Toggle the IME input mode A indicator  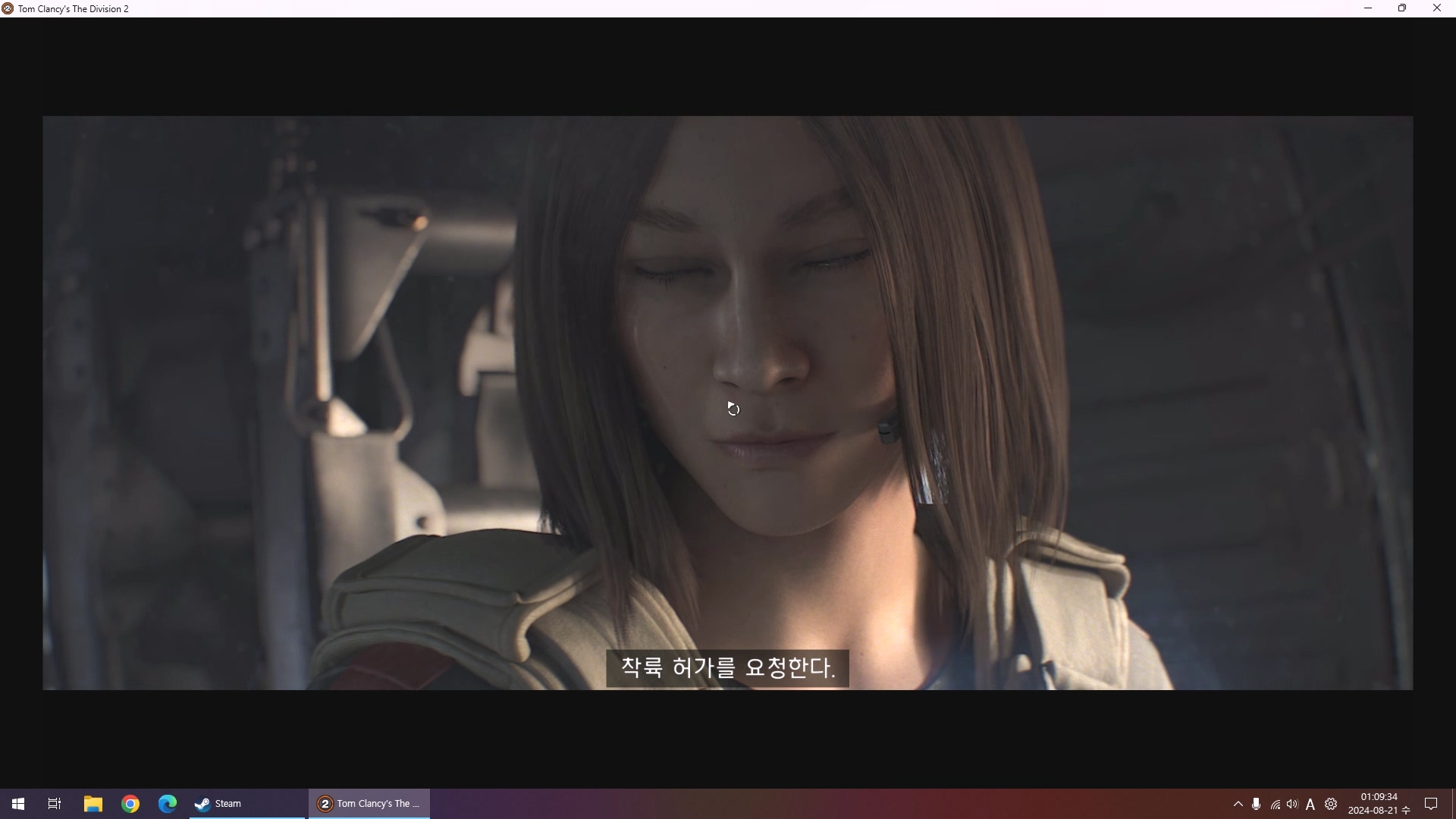click(1310, 805)
